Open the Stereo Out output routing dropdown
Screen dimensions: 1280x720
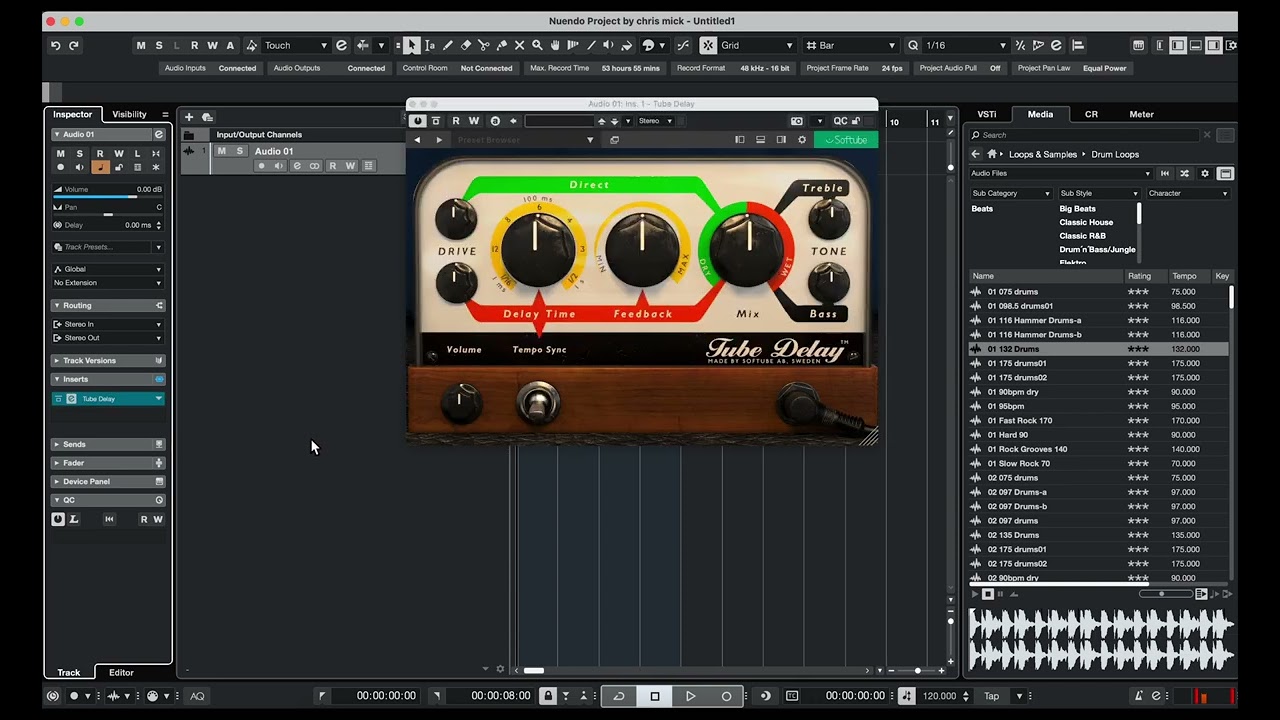pyautogui.click(x=108, y=338)
